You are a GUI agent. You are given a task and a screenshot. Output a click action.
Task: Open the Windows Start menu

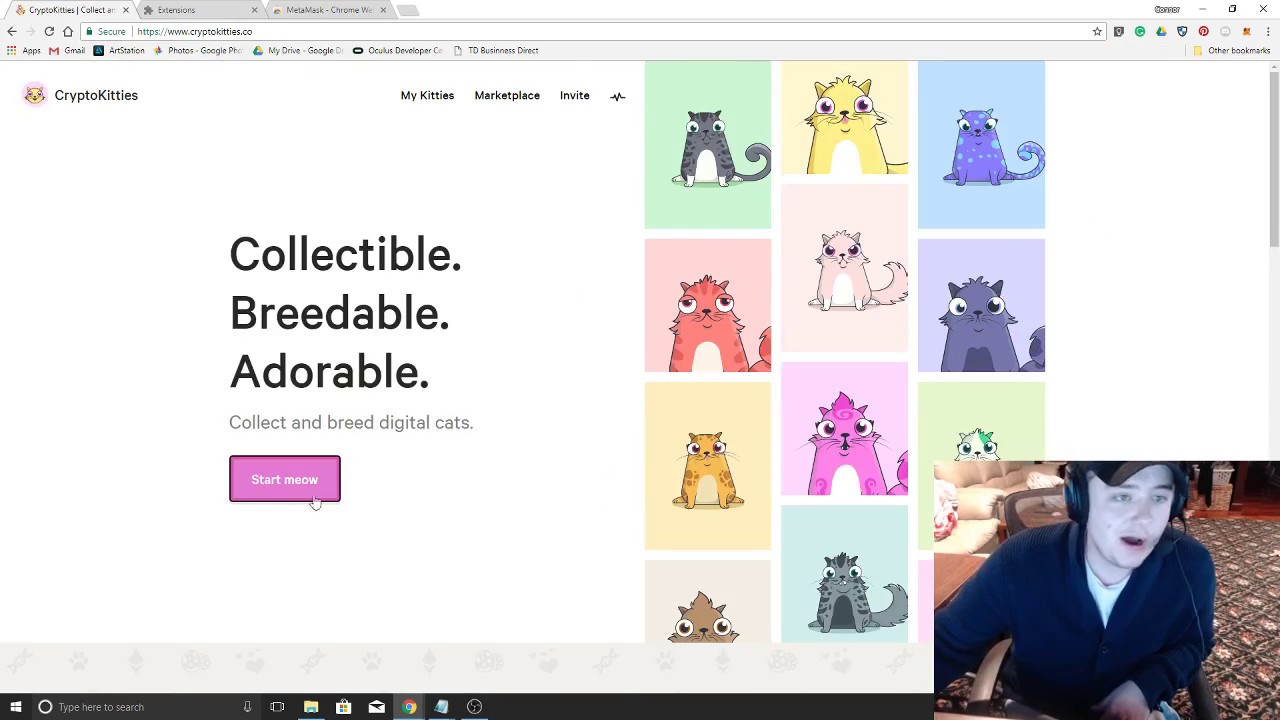pos(16,707)
